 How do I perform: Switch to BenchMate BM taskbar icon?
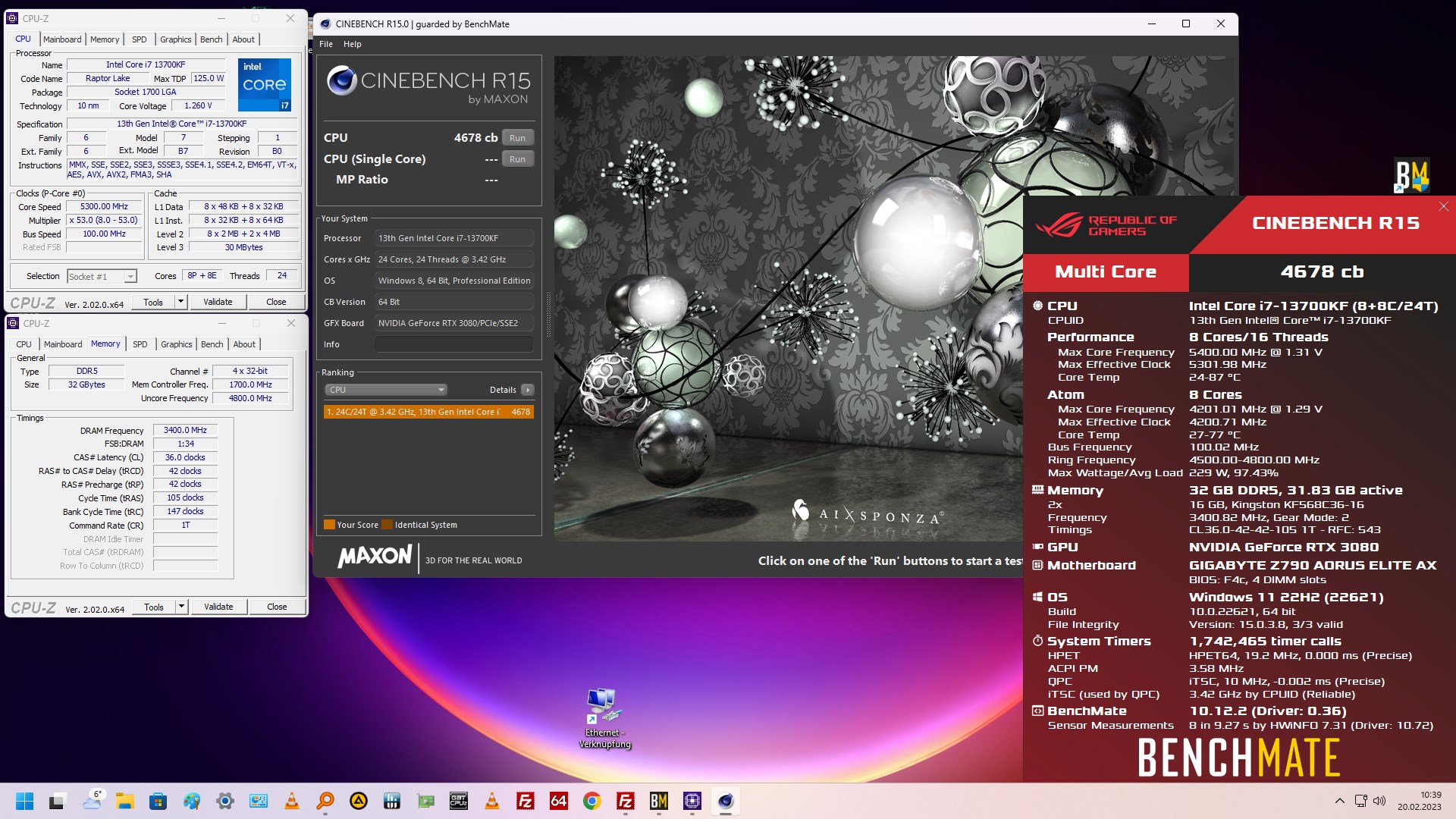coord(659,801)
